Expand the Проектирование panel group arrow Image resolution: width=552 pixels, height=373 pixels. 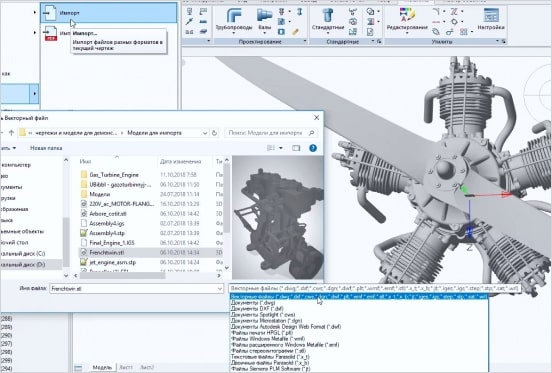[305, 42]
